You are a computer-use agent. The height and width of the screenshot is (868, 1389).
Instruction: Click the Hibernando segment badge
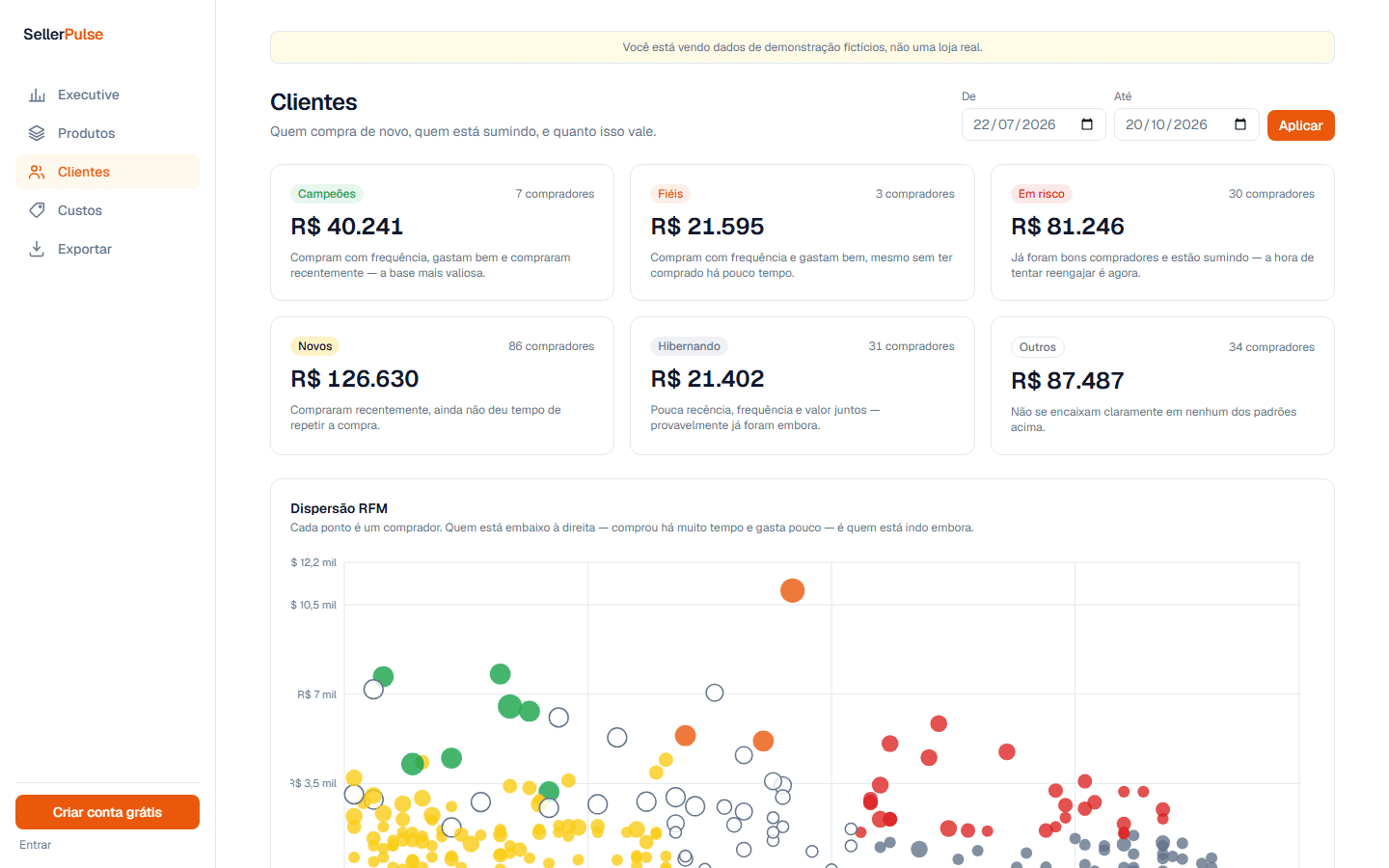[689, 346]
